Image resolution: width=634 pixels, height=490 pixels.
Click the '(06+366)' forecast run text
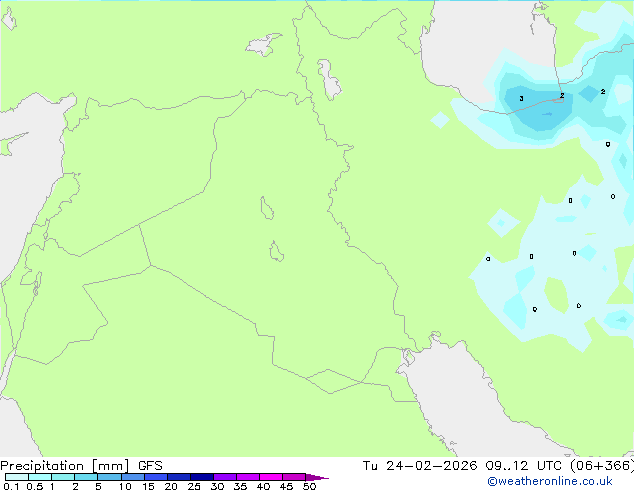pyautogui.click(x=602, y=466)
